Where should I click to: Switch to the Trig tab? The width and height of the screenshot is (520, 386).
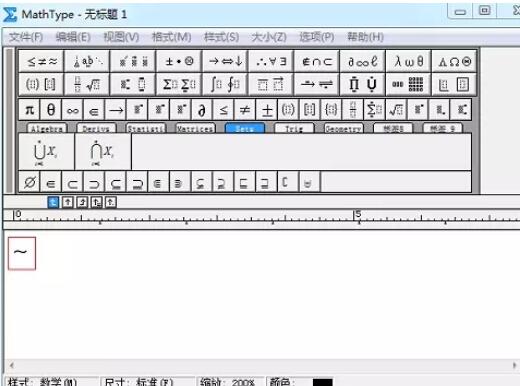click(294, 128)
